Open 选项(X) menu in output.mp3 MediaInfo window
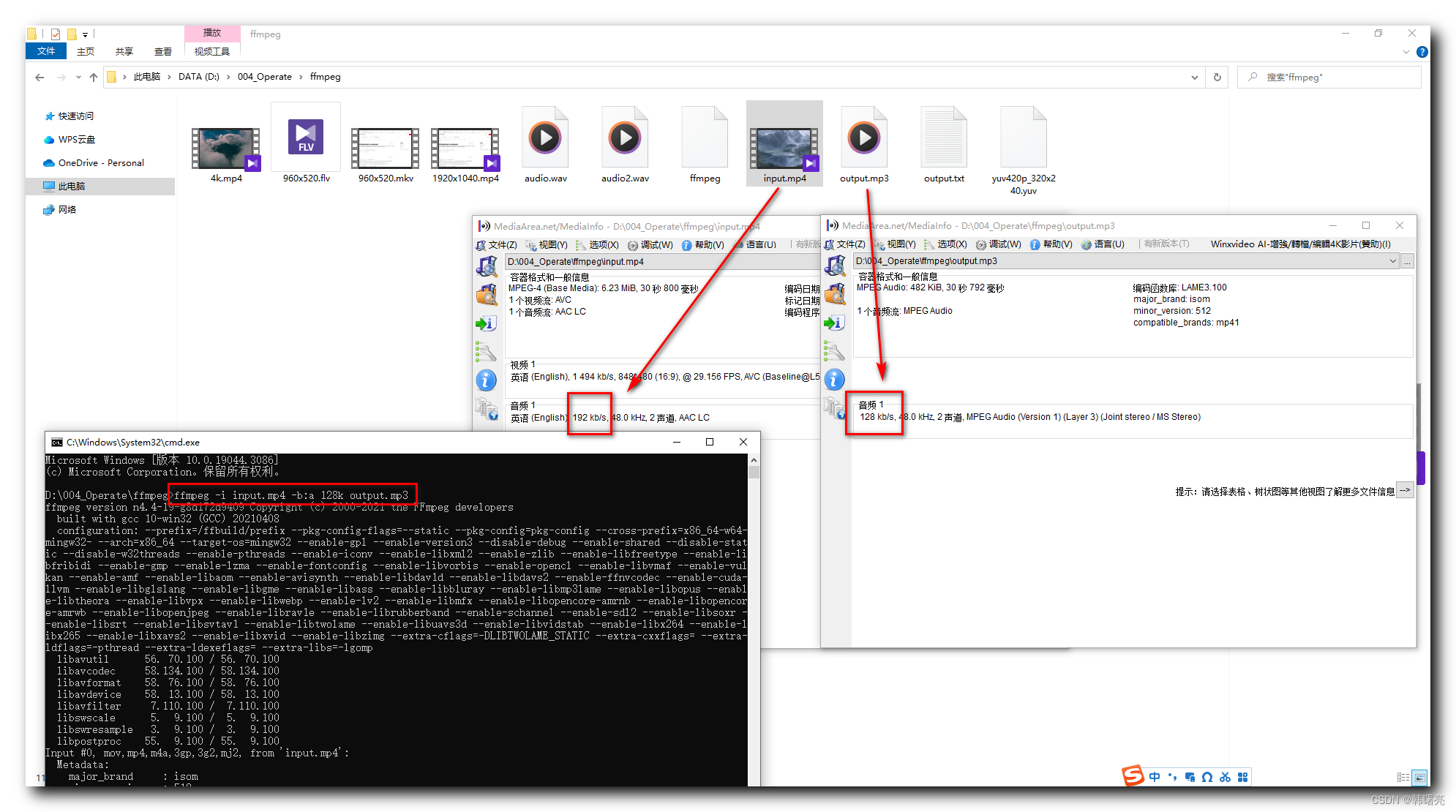Viewport: 1456px width, 812px height. pos(945,244)
